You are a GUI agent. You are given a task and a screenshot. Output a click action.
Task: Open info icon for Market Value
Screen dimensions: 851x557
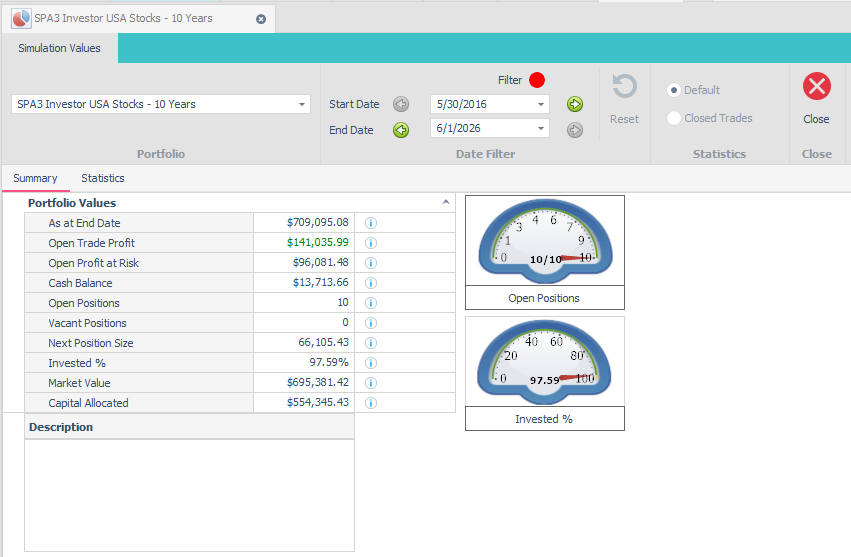[x=371, y=383]
